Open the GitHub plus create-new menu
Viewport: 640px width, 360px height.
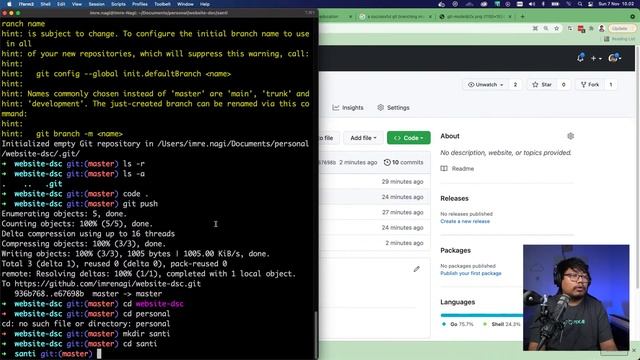pos(596,58)
